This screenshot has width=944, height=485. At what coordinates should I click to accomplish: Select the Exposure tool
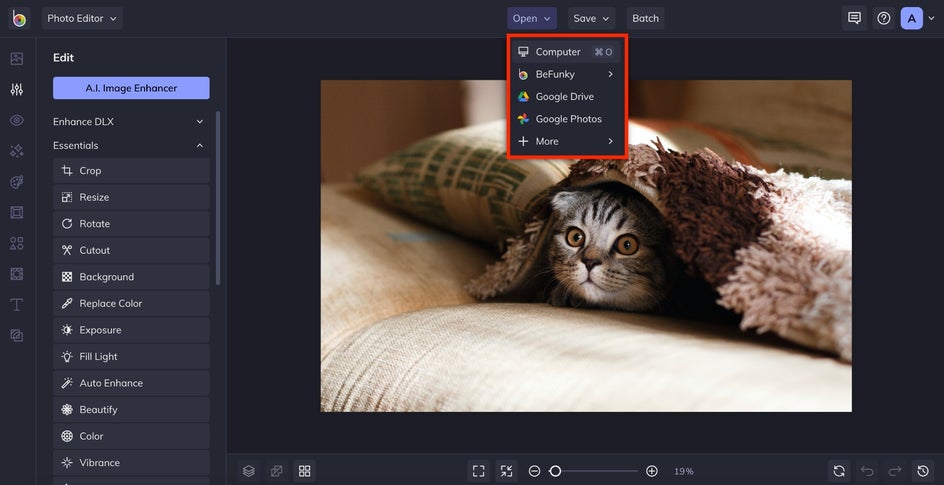131,330
